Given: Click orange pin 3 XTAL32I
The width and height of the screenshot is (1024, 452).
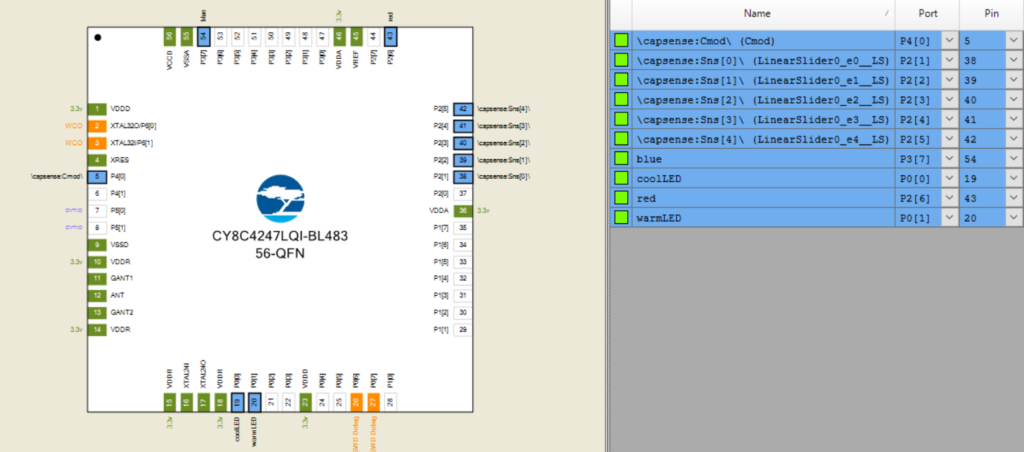Looking at the screenshot, I should coord(97,142).
